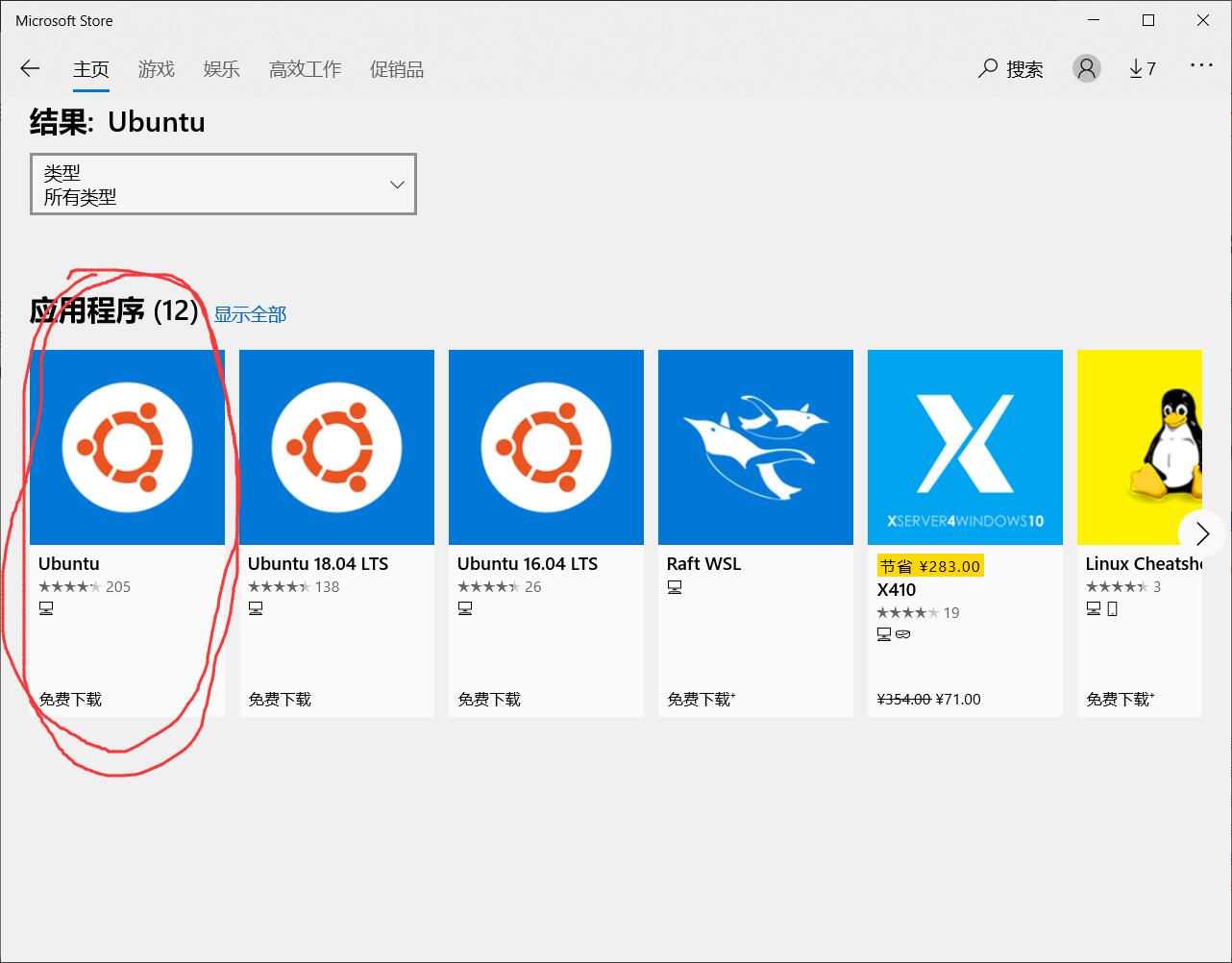The width and height of the screenshot is (1232, 963).
Task: Click the 结果: Ubuntu heading
Action: point(117,122)
